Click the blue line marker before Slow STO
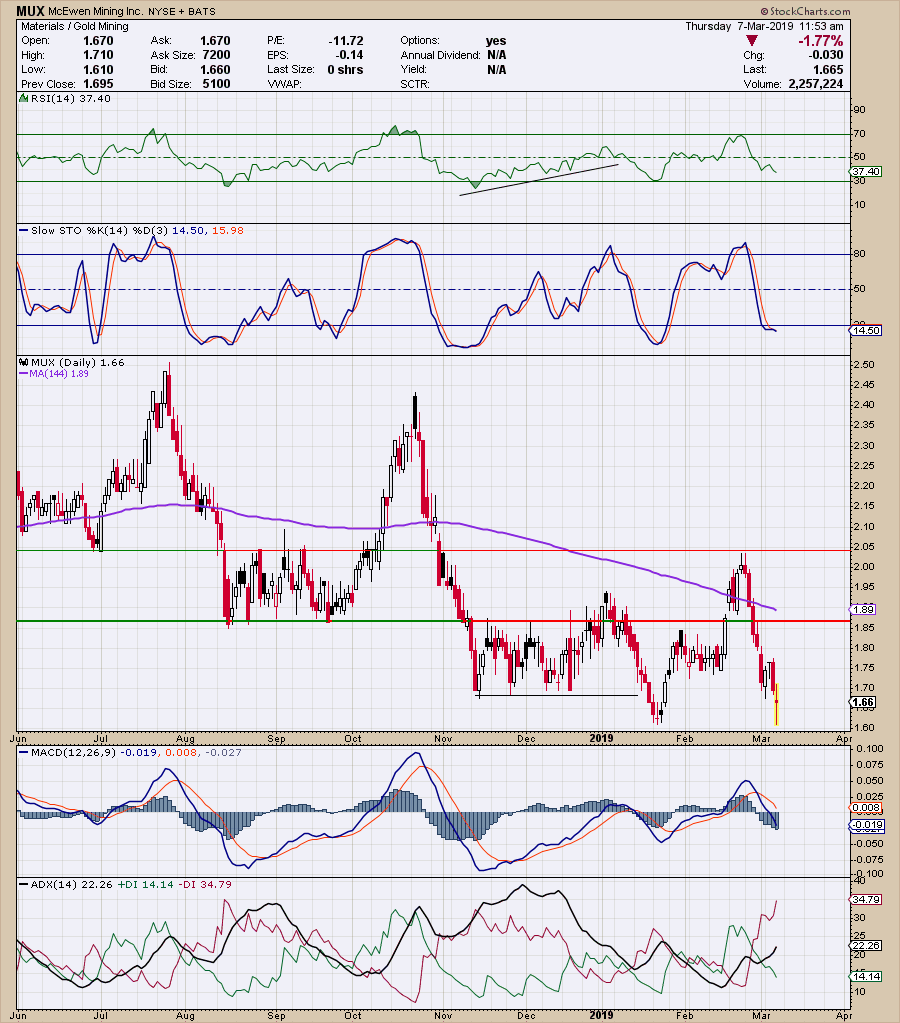Image resolution: width=900 pixels, height=1023 pixels. 23,230
